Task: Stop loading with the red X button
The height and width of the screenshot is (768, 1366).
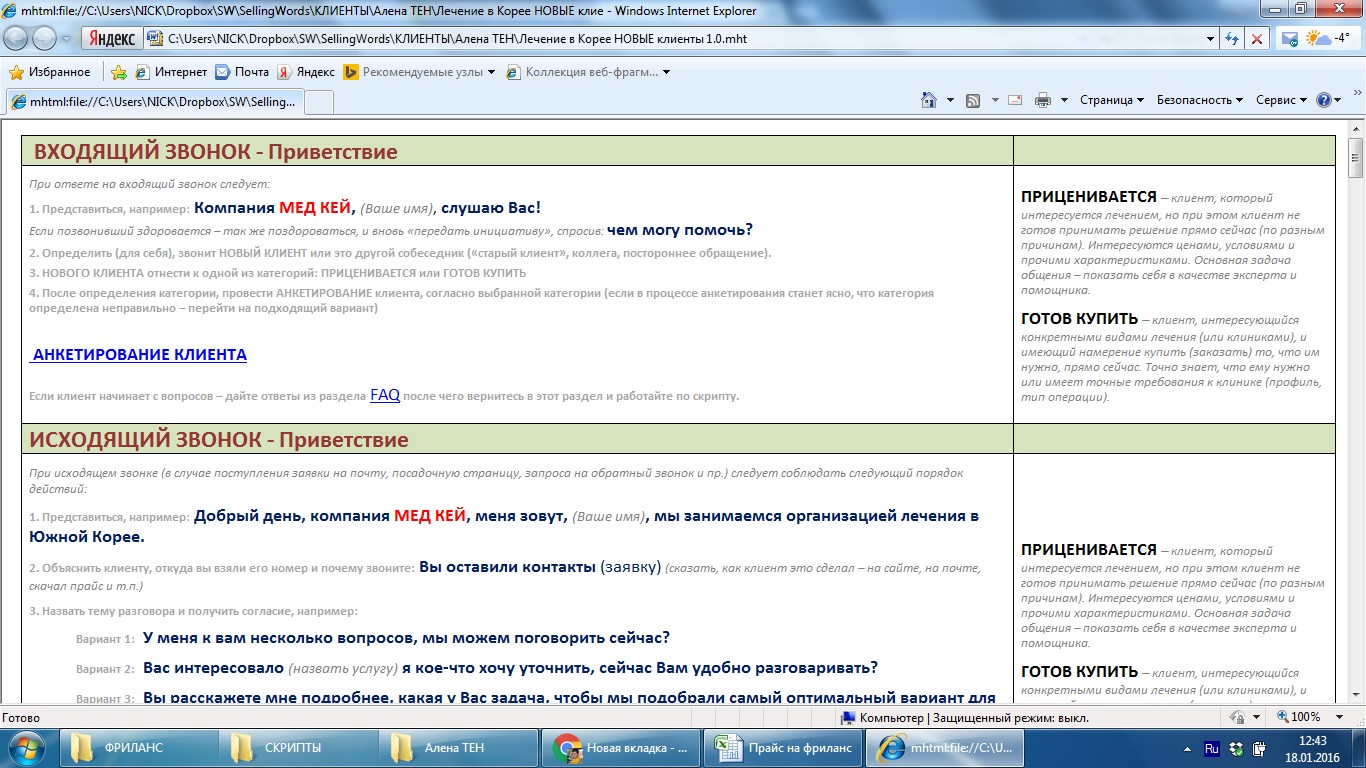Action: click(x=1257, y=39)
